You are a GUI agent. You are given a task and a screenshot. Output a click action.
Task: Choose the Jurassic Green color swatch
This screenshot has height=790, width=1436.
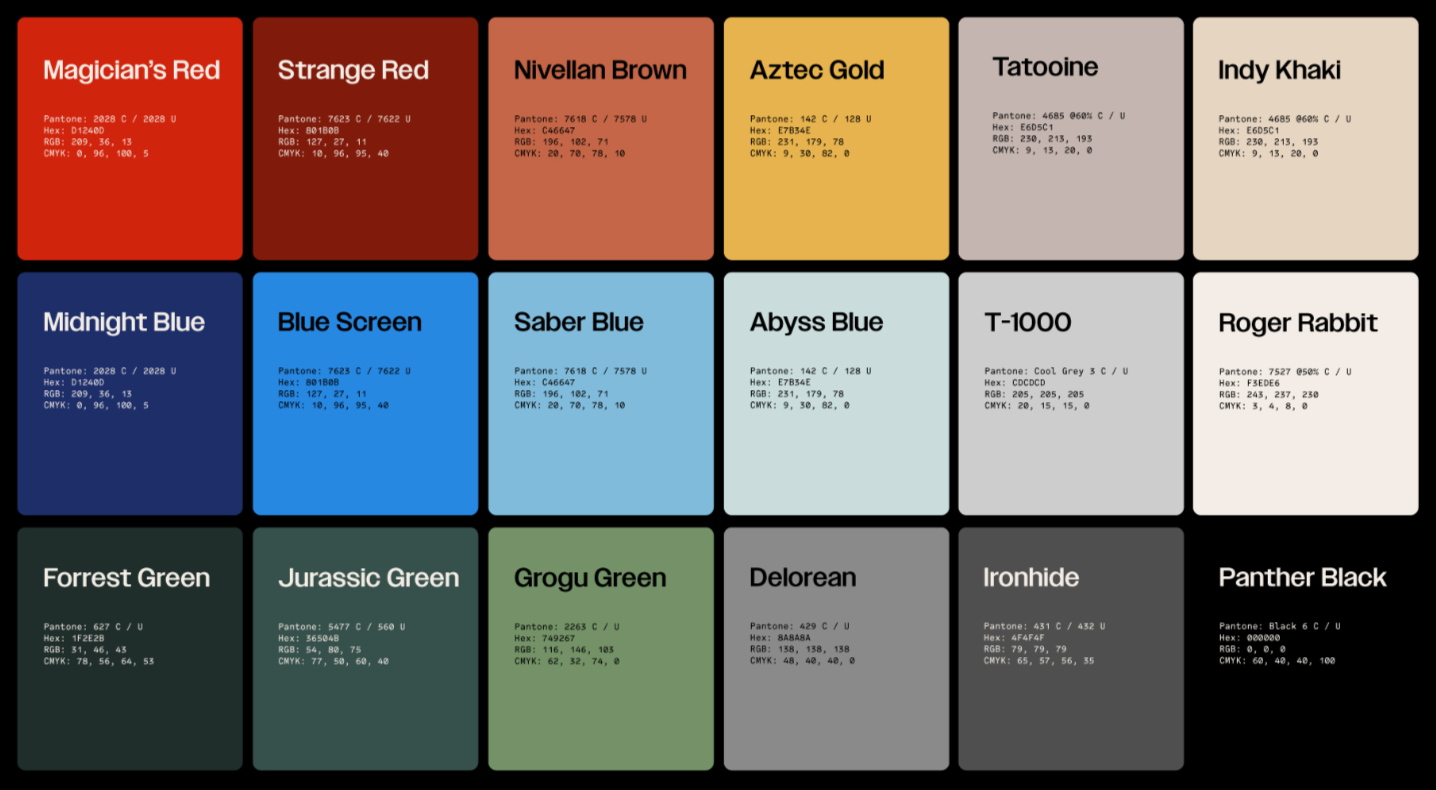(365, 649)
